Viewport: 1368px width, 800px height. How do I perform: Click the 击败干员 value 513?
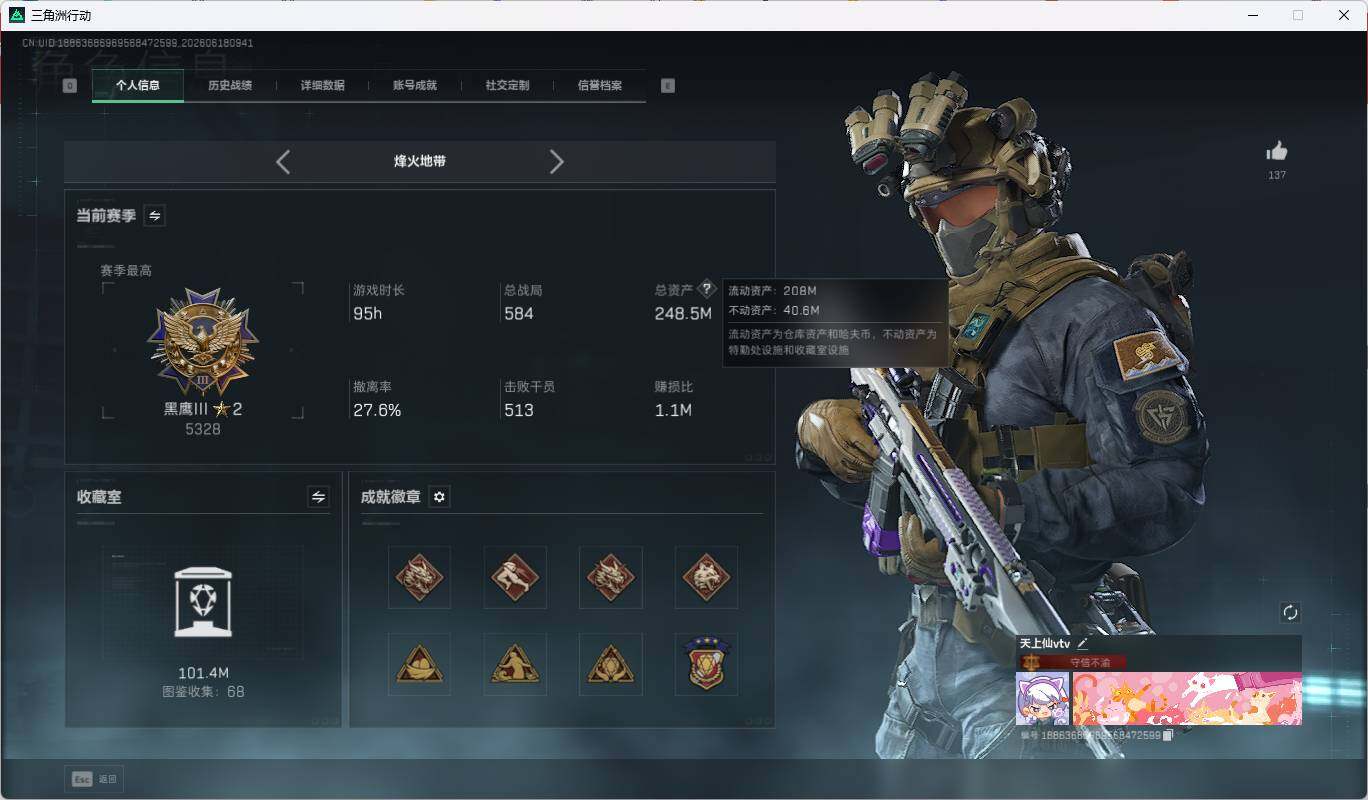click(519, 410)
